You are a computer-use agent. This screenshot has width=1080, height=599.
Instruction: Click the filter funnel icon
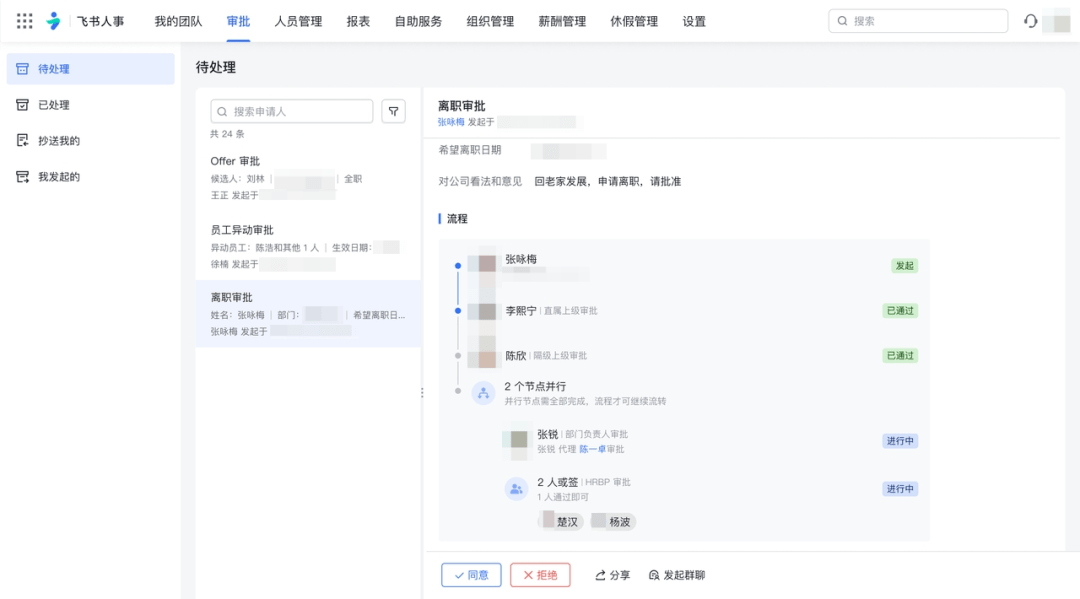click(394, 111)
